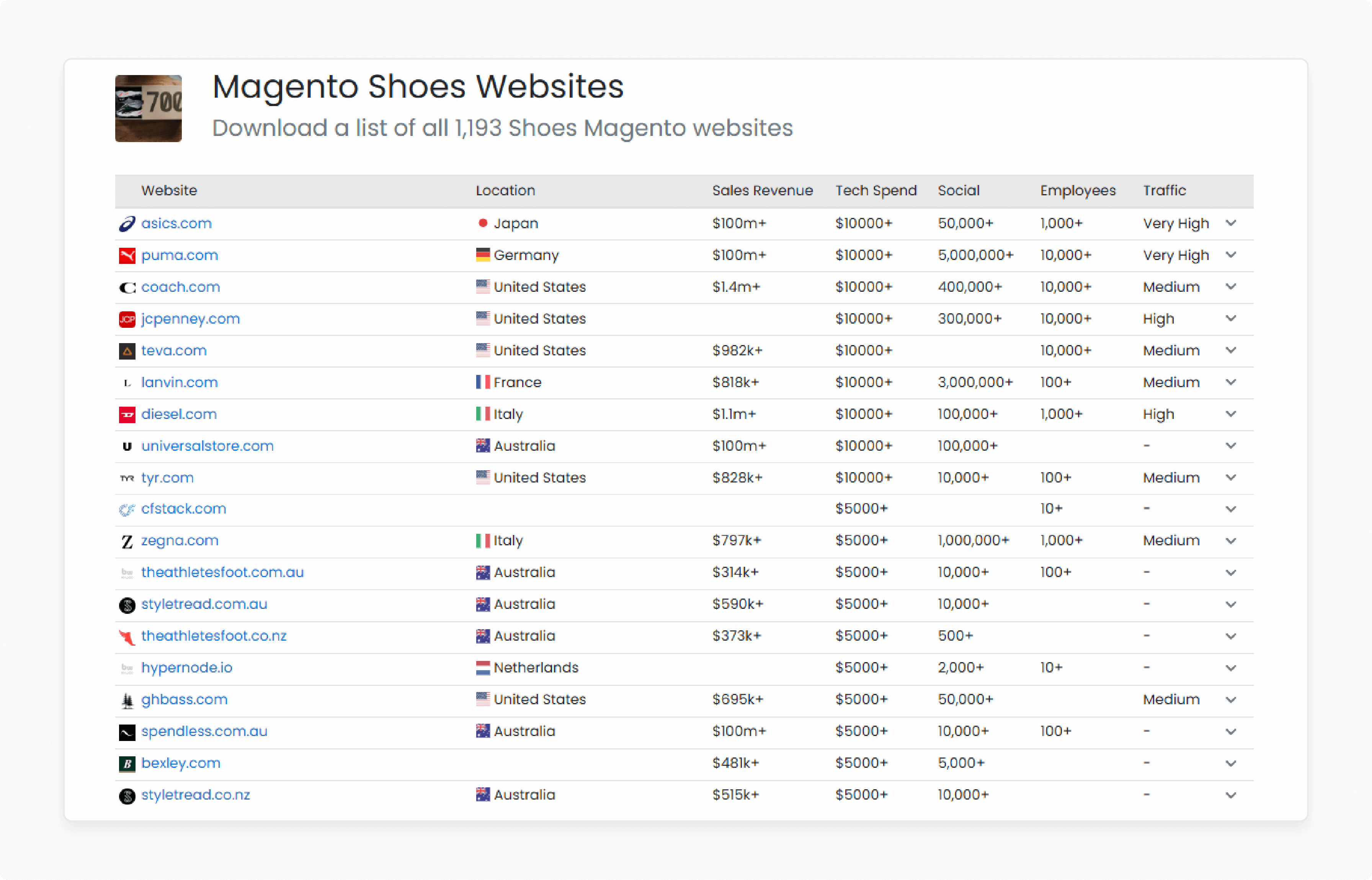Click the Employees column header
The width and height of the screenshot is (1372, 880).
coord(1077,190)
